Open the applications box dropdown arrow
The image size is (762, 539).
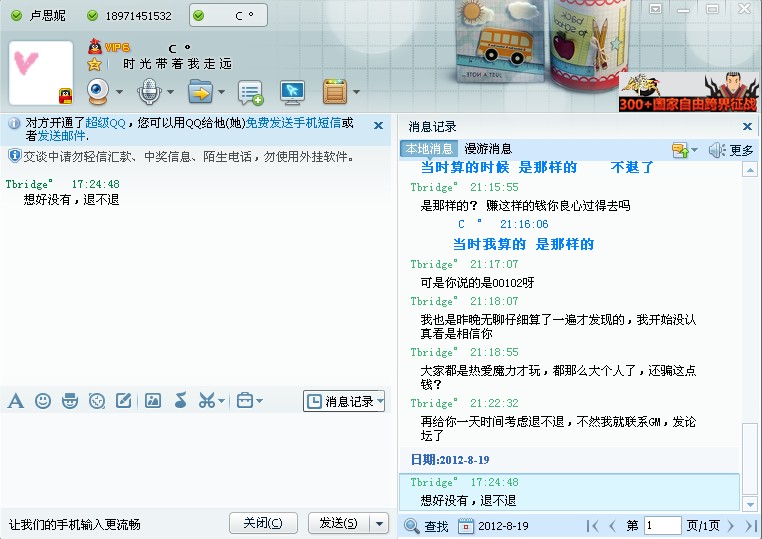coord(260,401)
